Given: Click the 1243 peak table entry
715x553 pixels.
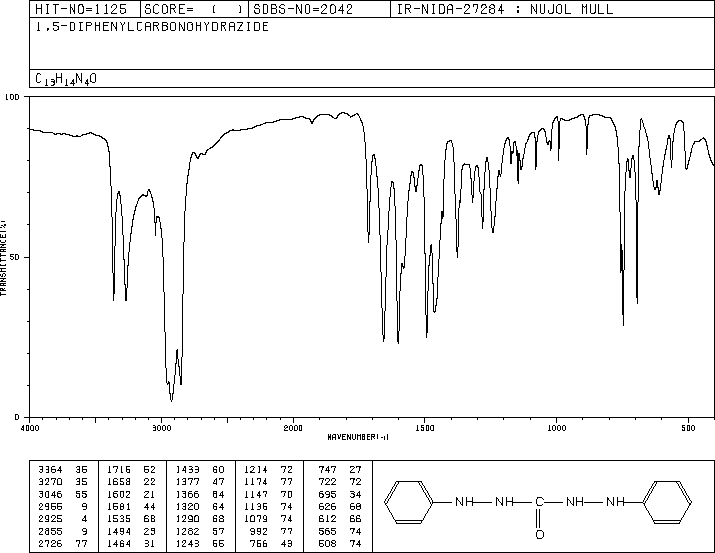Looking at the screenshot, I should [x=200, y=543].
